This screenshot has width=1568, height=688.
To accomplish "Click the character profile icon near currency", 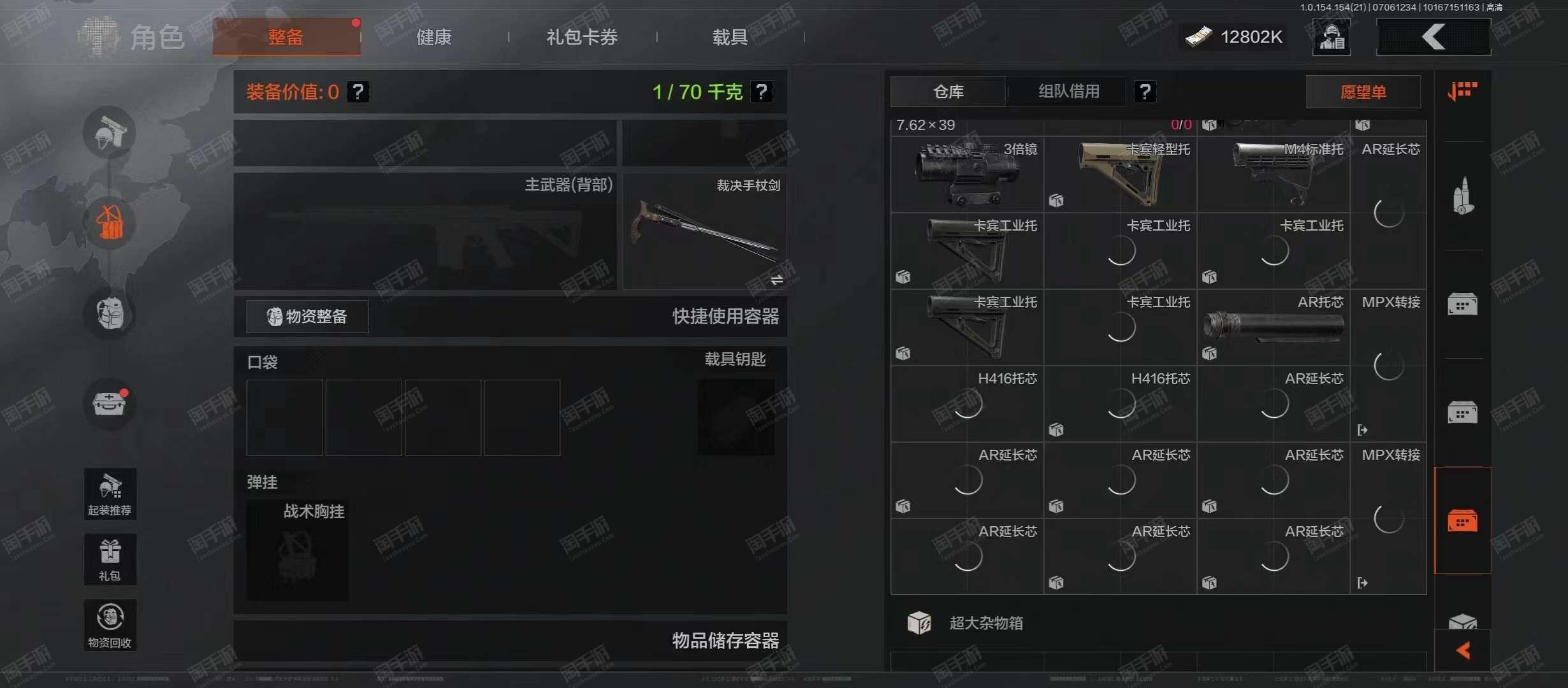I will pyautogui.click(x=1332, y=37).
